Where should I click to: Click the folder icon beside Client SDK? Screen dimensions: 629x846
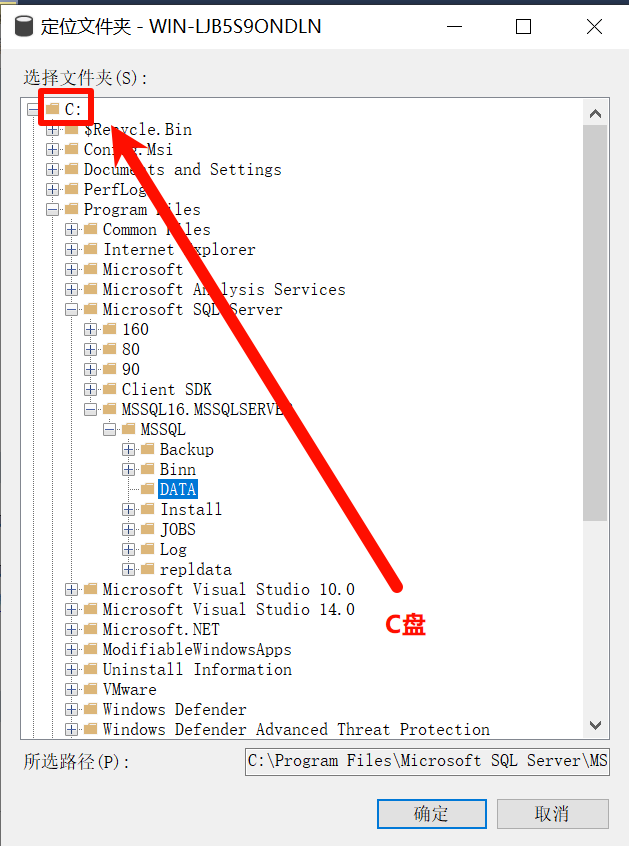[110, 388]
